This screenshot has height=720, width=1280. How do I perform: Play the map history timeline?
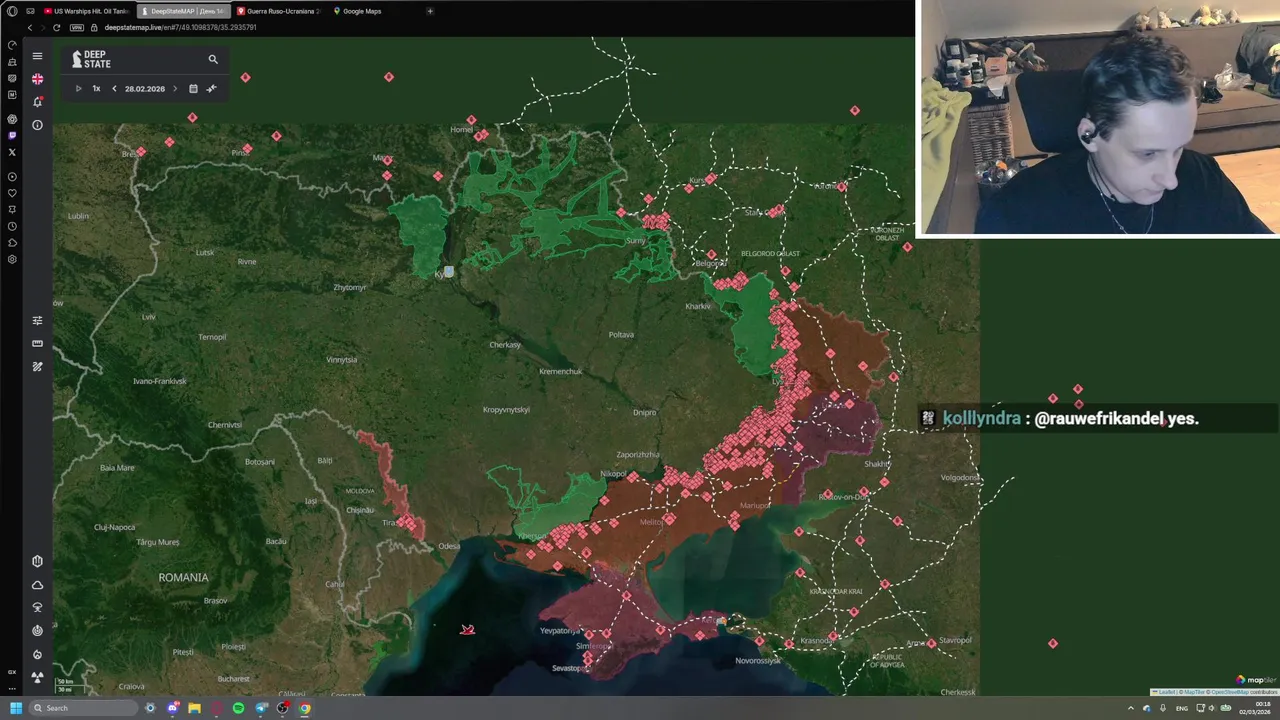(78, 89)
